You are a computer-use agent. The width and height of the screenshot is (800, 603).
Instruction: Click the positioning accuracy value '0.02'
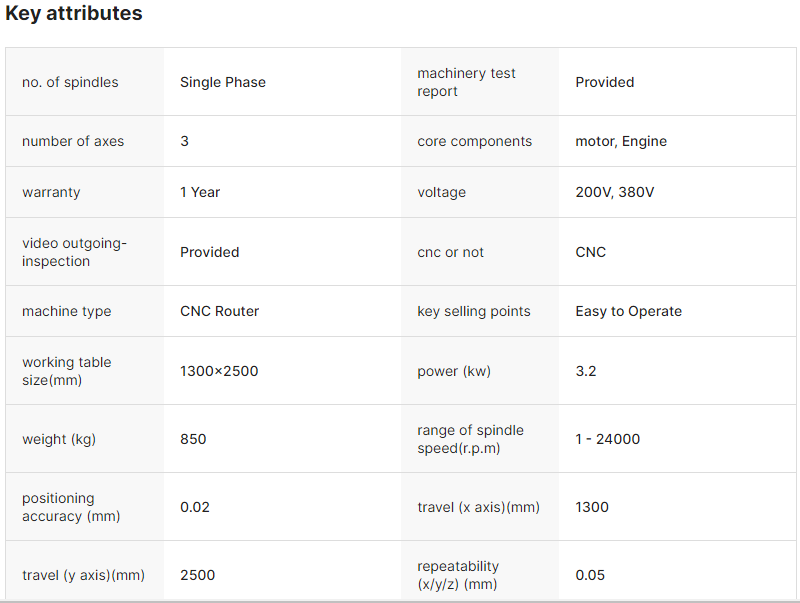click(x=195, y=507)
